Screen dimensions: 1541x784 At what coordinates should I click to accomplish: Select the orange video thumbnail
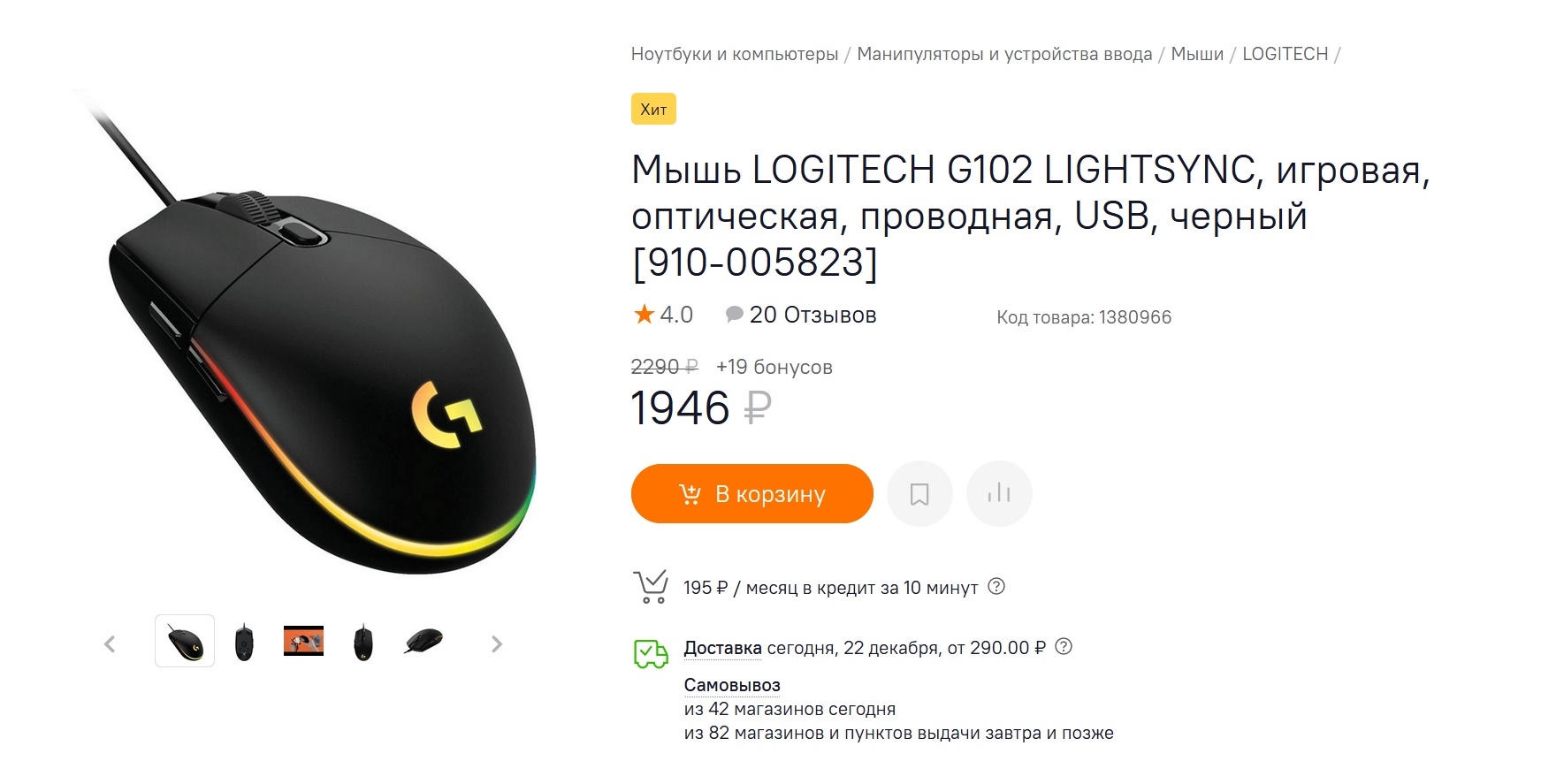[x=303, y=641]
